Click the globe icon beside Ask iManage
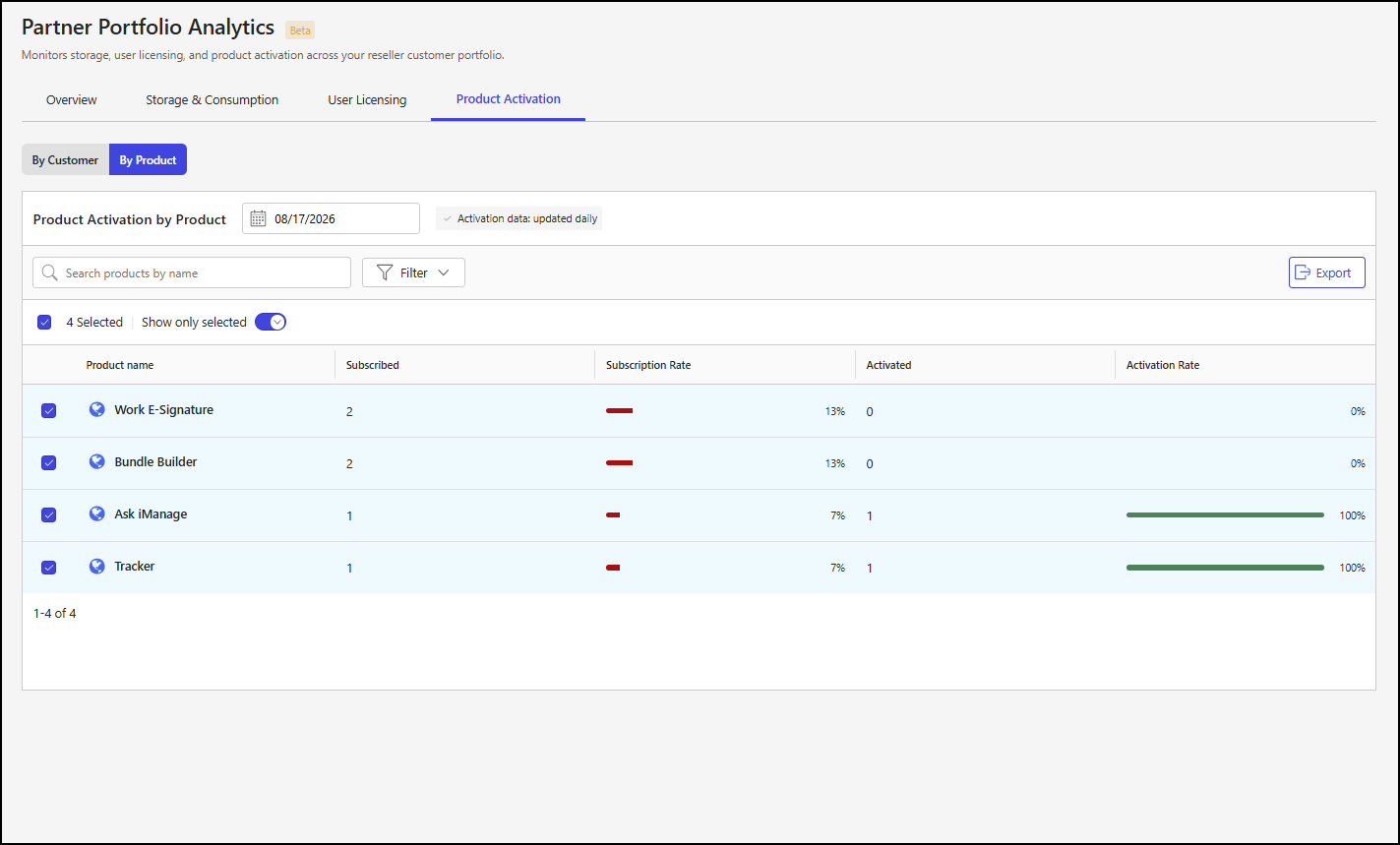1400x845 pixels. (96, 513)
